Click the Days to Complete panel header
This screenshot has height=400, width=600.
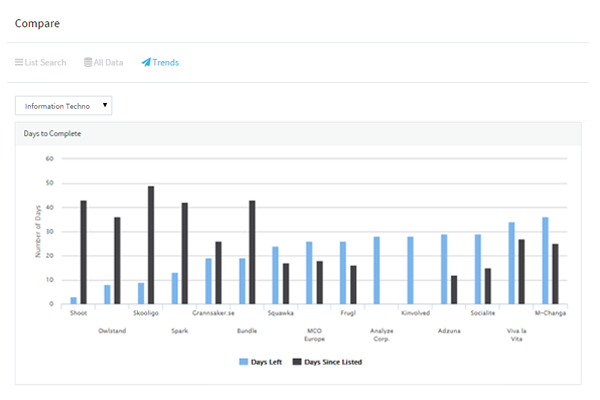pyautogui.click(x=298, y=133)
